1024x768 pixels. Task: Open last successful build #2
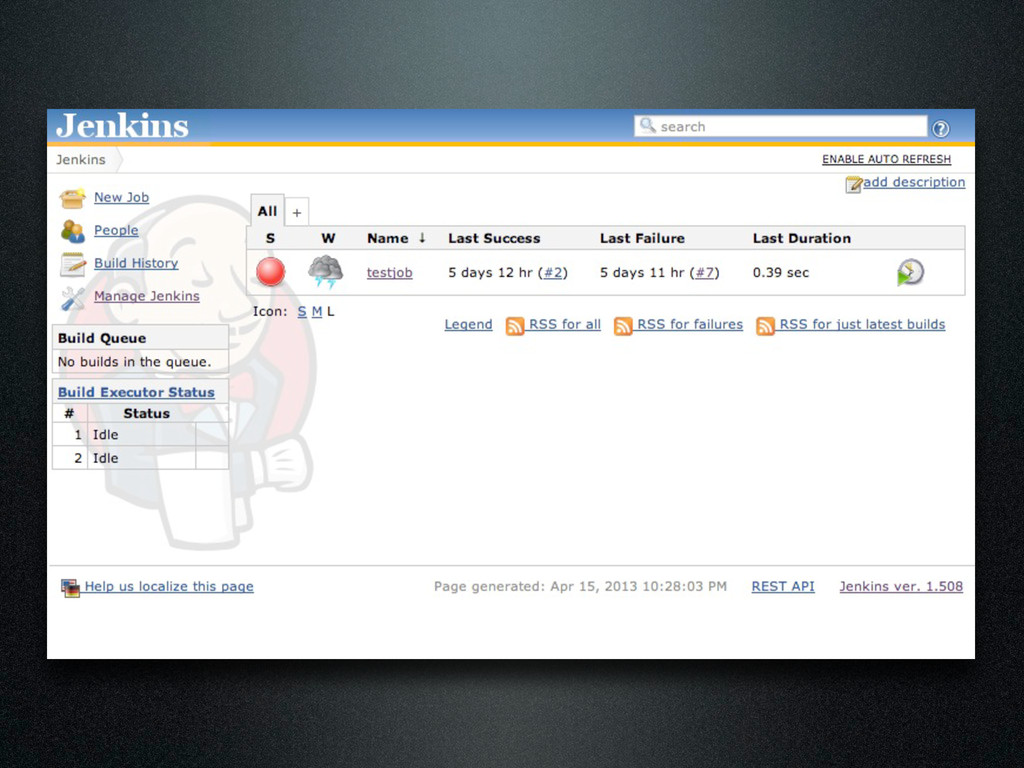pyautogui.click(x=552, y=272)
